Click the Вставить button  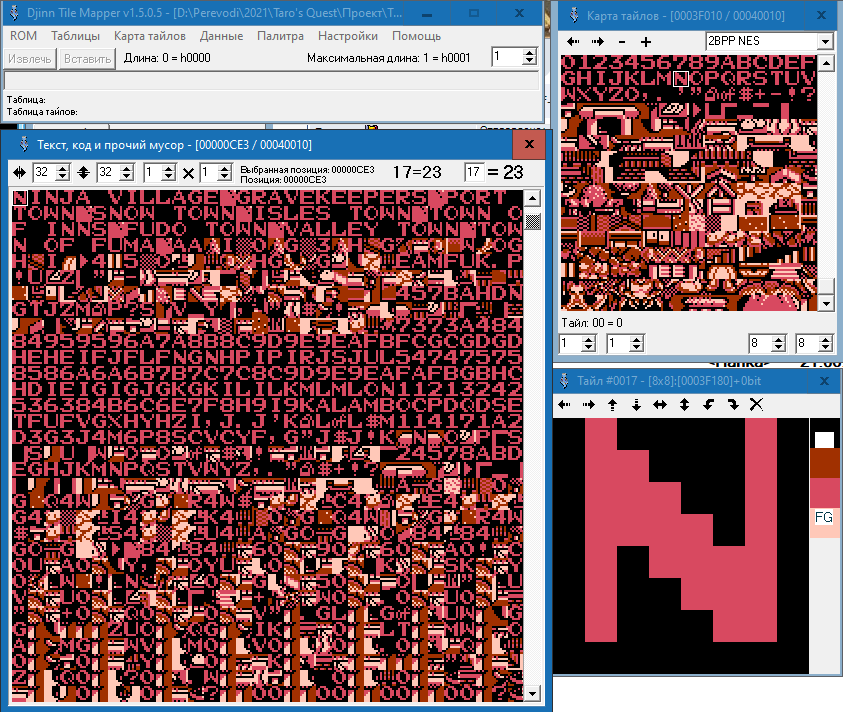pyautogui.click(x=87, y=59)
